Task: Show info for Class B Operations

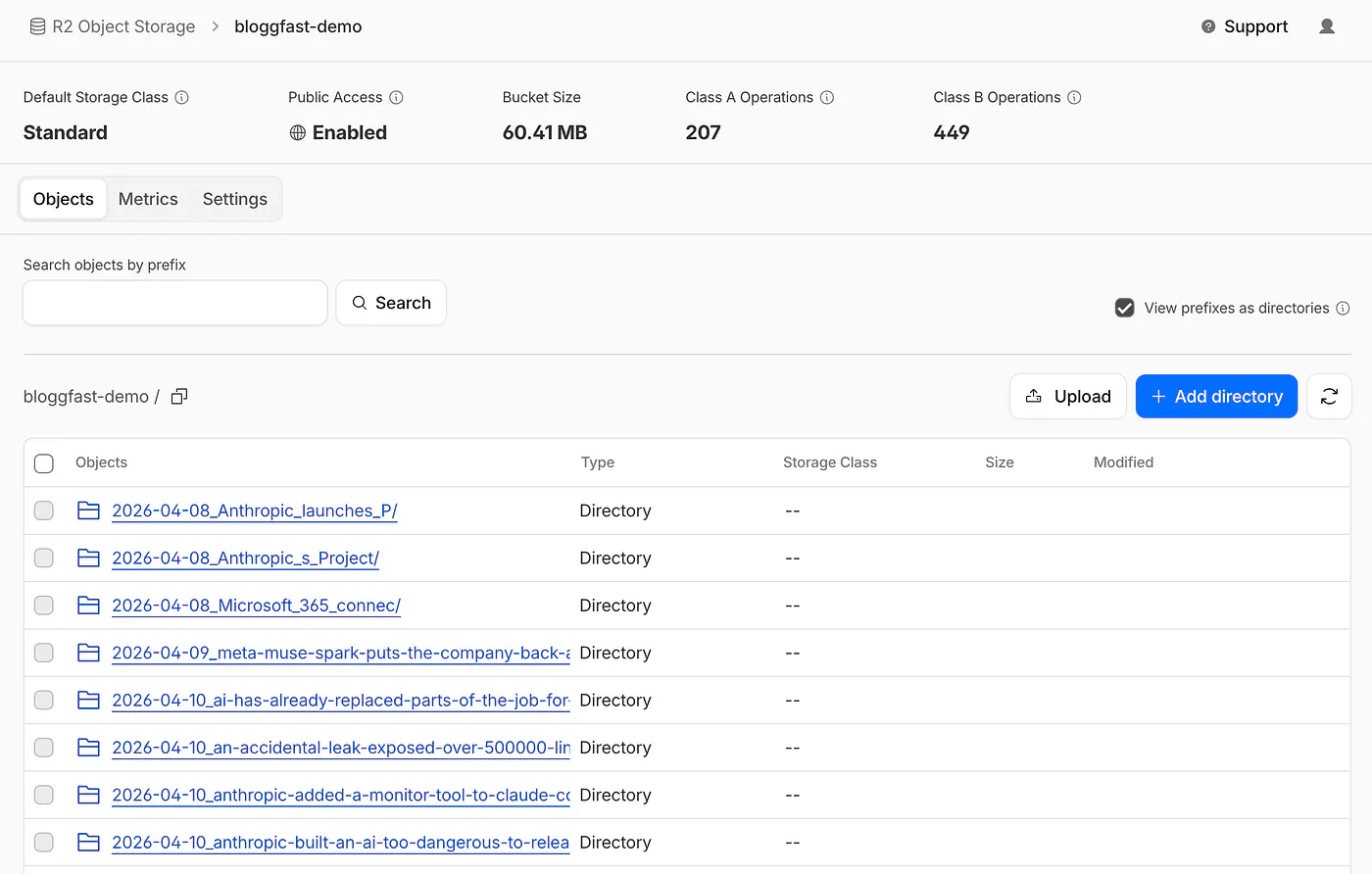Action: tap(1074, 97)
